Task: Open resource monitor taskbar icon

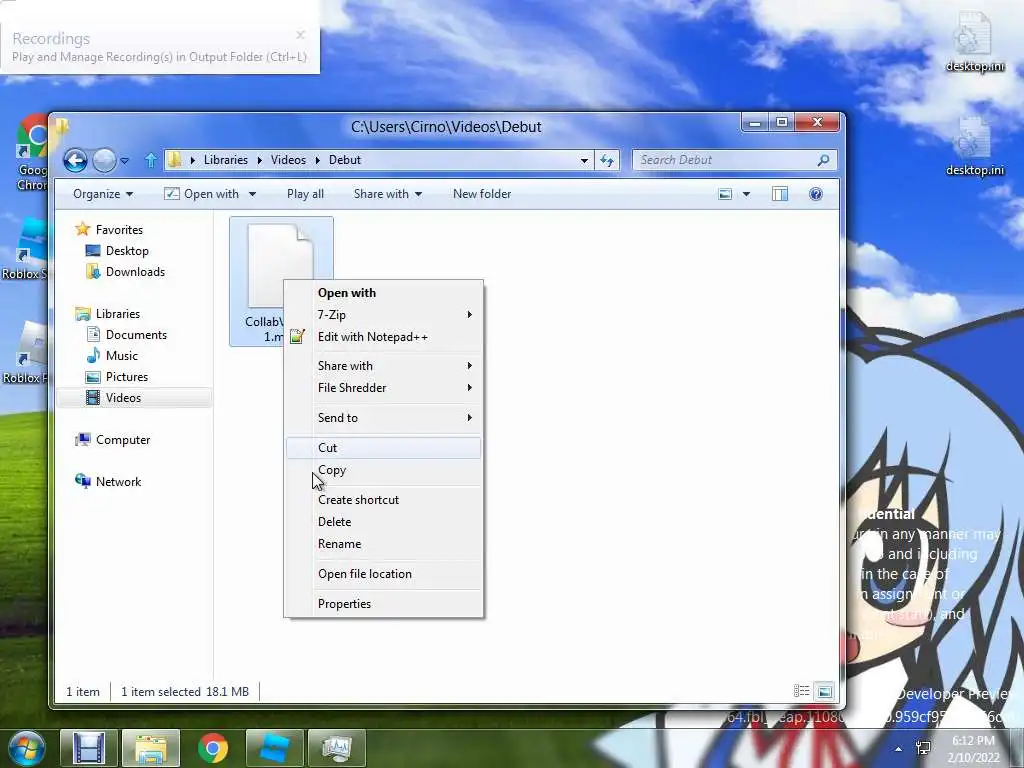Action: point(336,748)
